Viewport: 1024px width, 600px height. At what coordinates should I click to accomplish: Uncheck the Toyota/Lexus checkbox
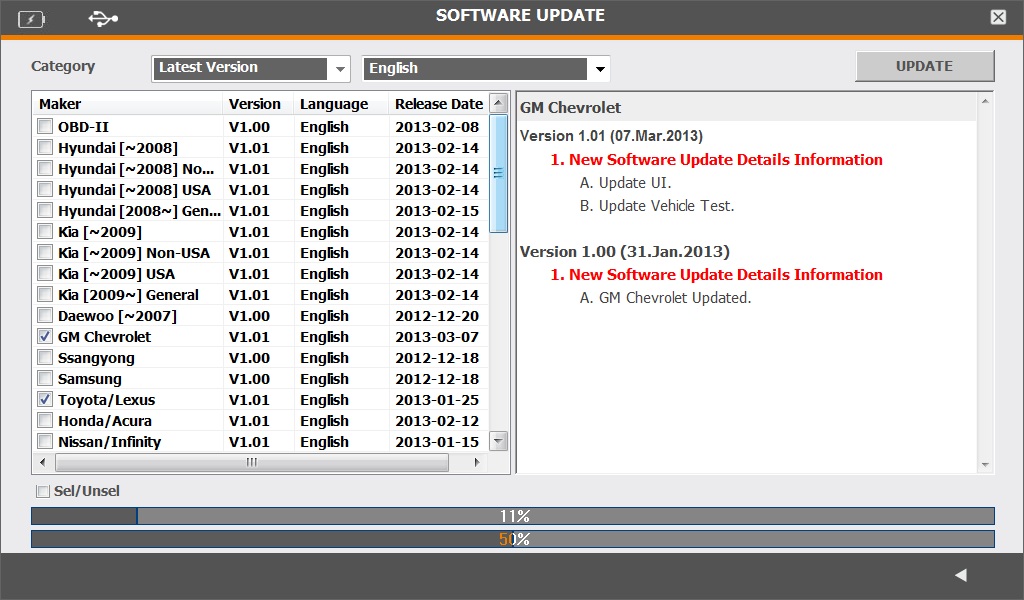(x=45, y=400)
